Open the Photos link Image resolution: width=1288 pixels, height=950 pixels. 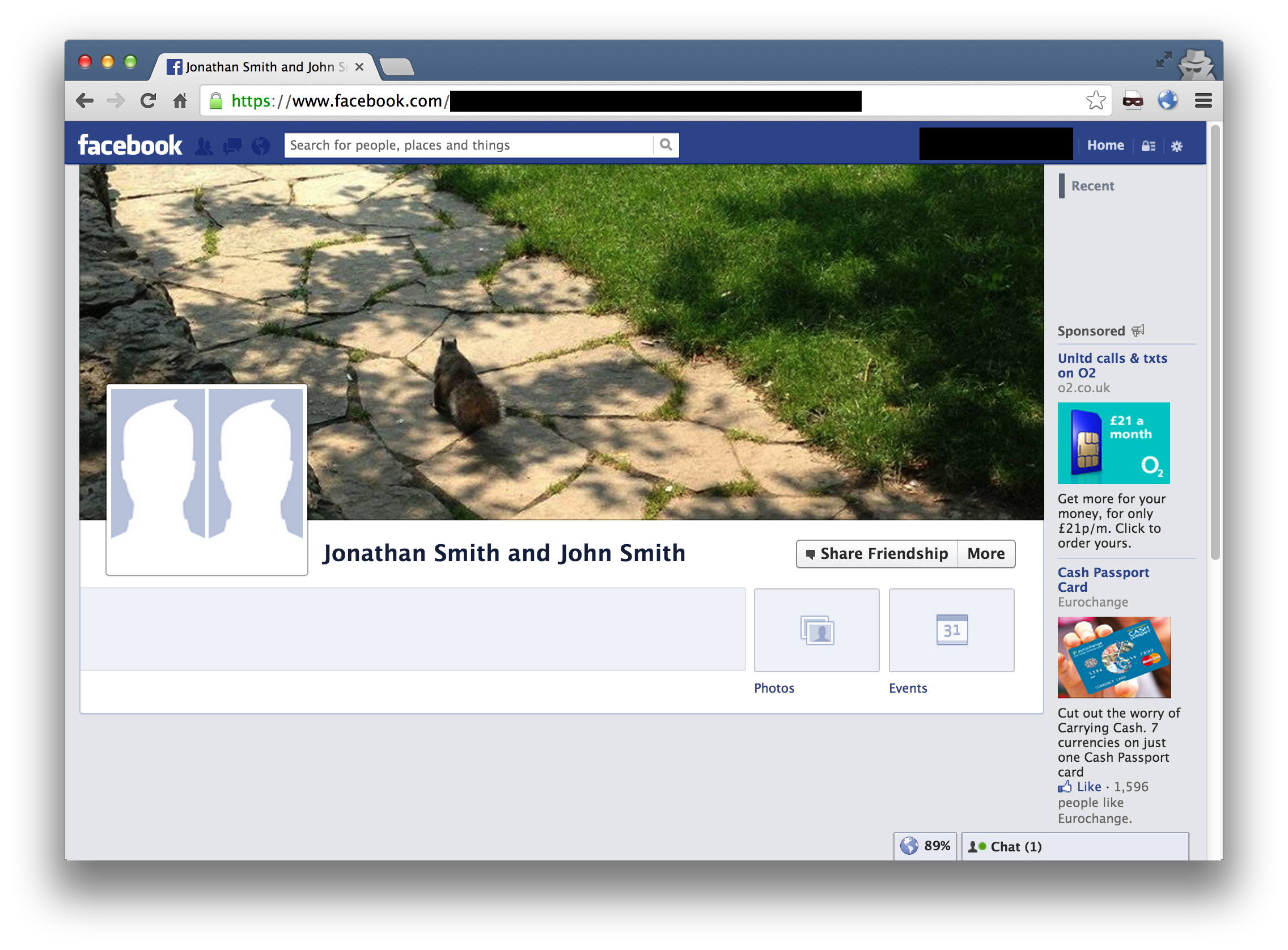(774, 688)
